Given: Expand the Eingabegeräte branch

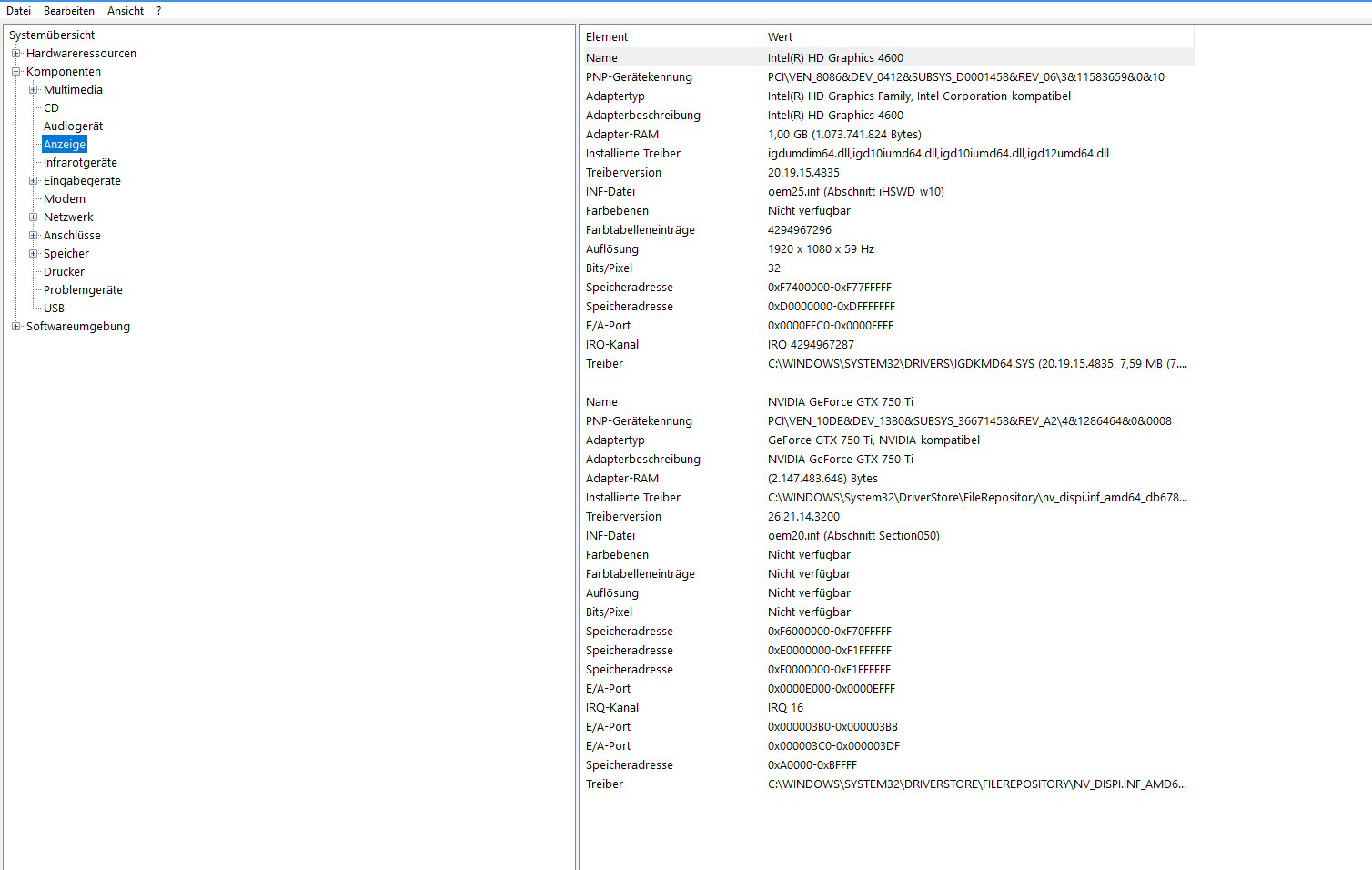Looking at the screenshot, I should coord(33,180).
